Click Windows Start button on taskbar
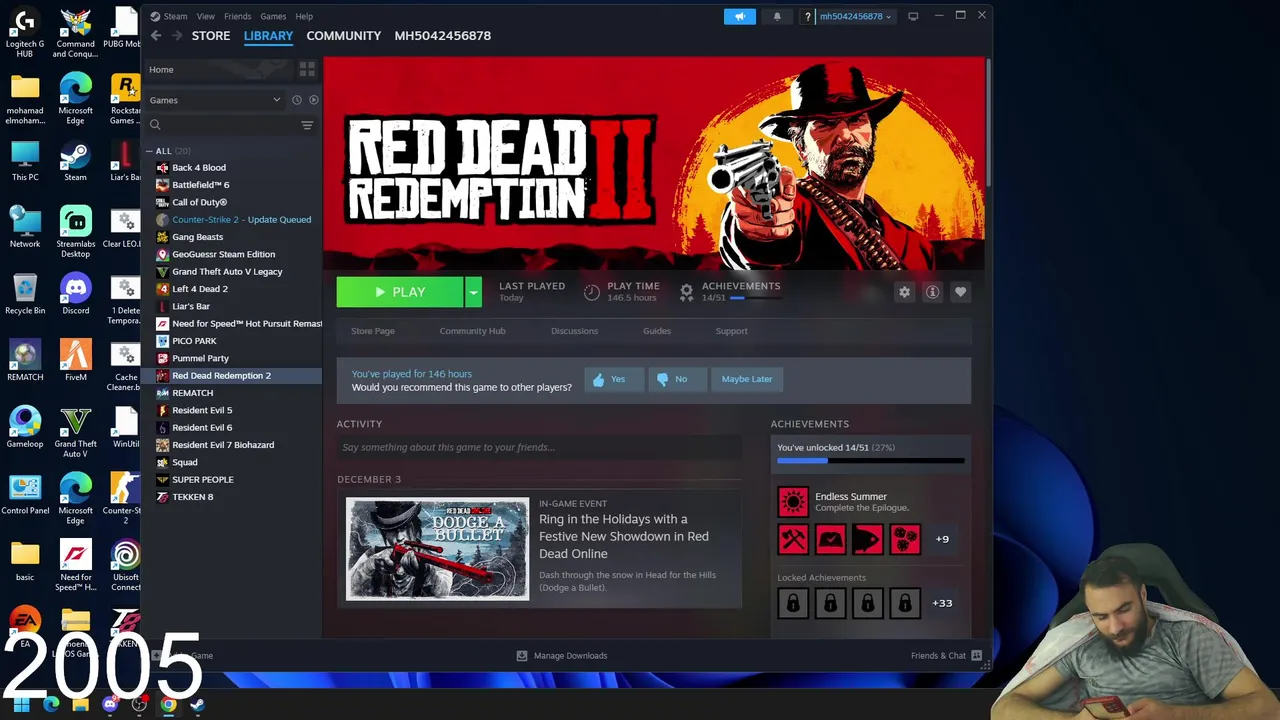Viewport: 1280px width, 720px height. [21, 704]
